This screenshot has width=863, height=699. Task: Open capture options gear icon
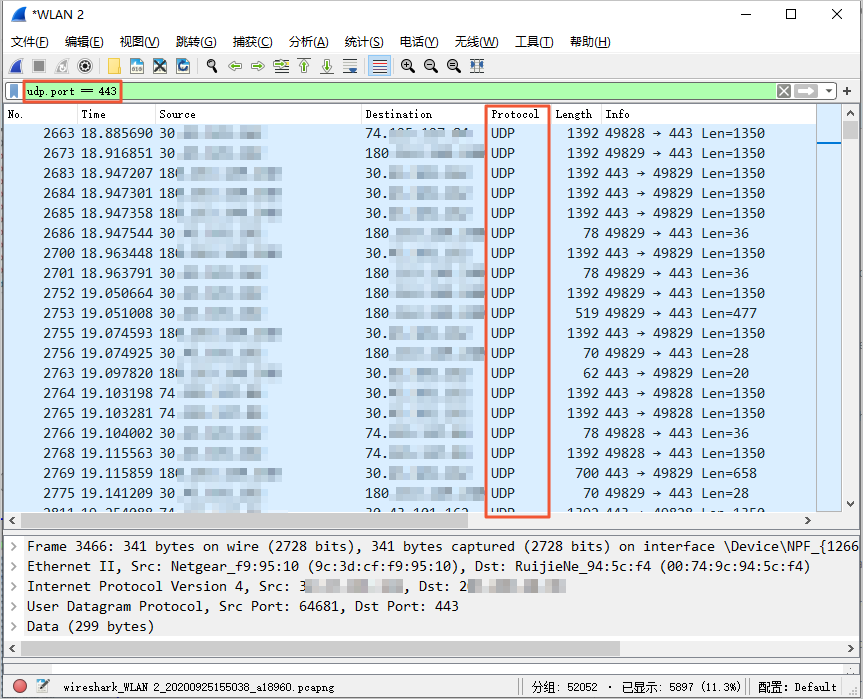pos(85,67)
